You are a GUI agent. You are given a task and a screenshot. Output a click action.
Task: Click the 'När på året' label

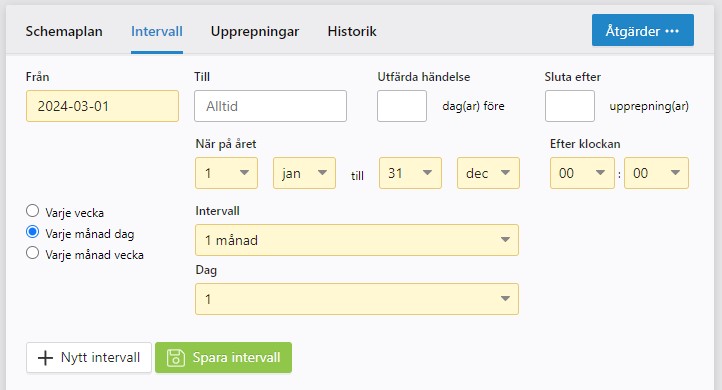pos(226,144)
